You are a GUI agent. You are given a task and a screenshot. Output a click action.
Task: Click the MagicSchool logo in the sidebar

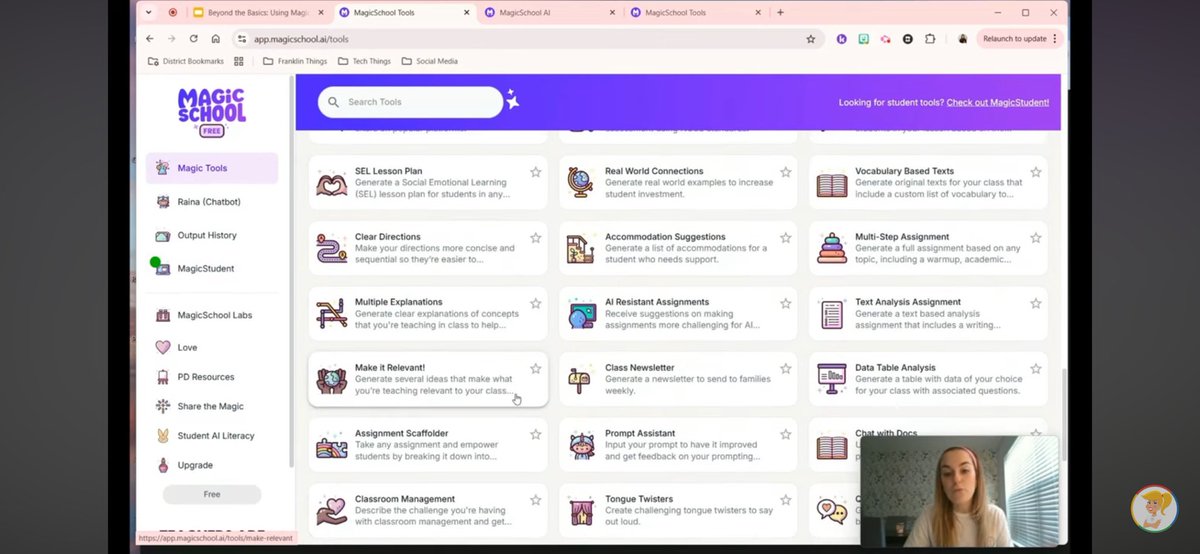pyautogui.click(x=212, y=112)
